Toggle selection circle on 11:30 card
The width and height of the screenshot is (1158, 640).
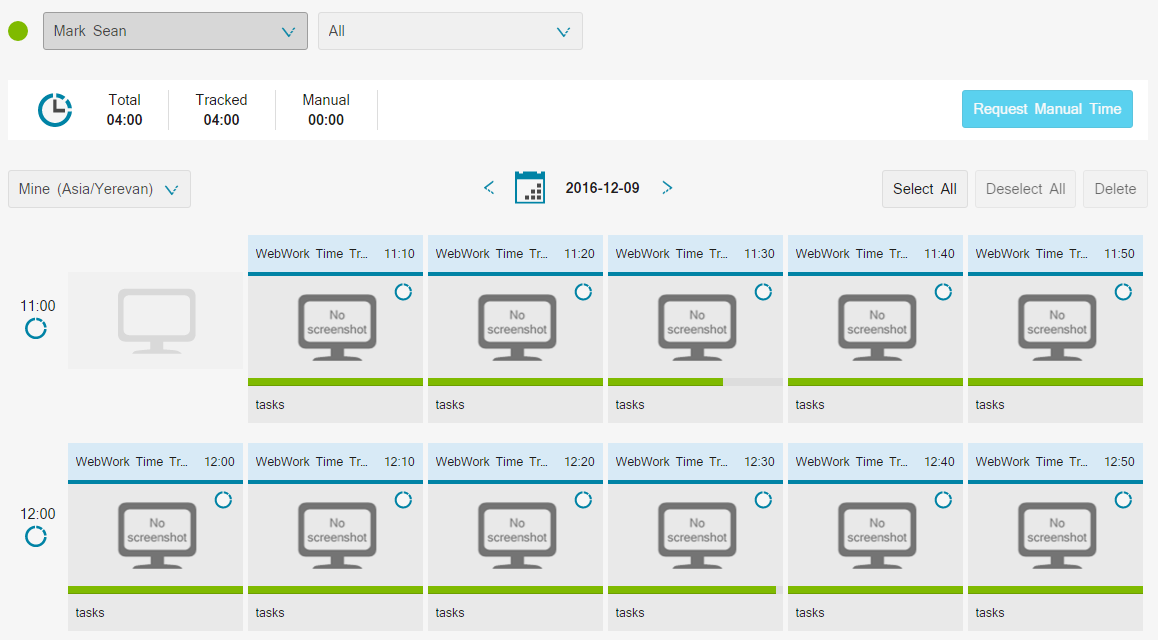point(763,292)
